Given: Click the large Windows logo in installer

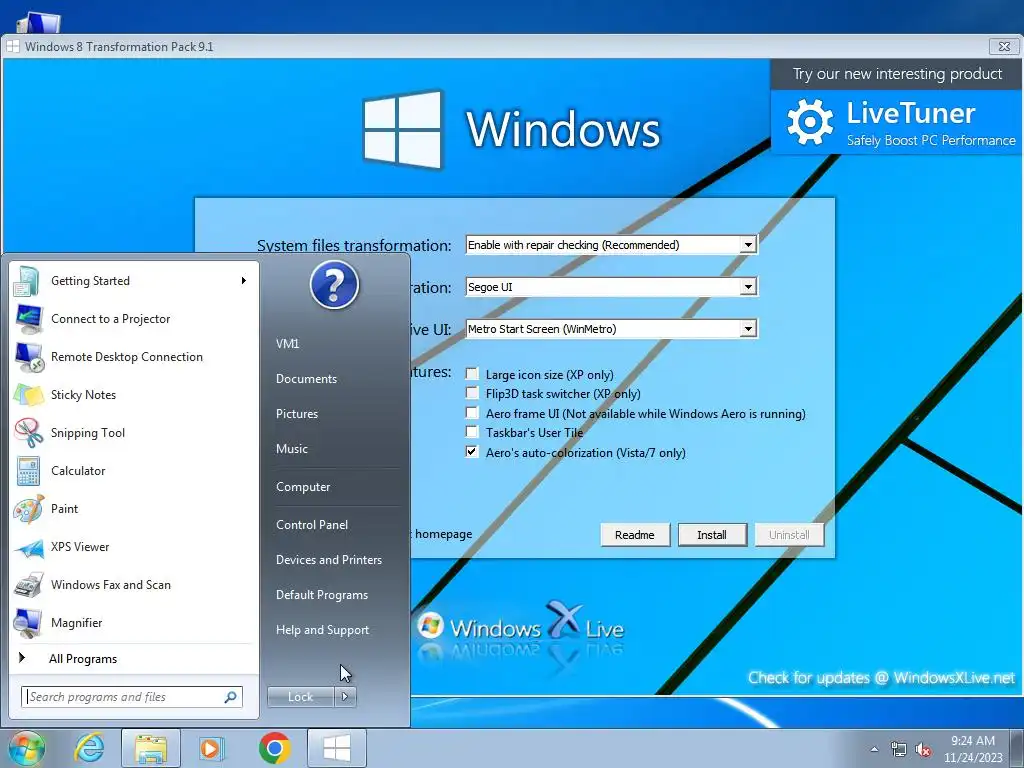Looking at the screenshot, I should pyautogui.click(x=403, y=129).
